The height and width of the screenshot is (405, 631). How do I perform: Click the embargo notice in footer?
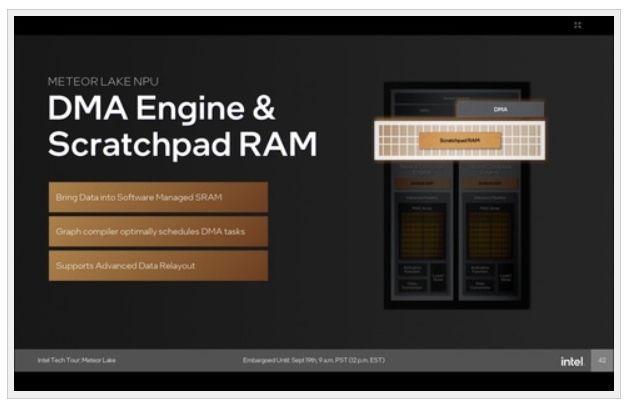pyautogui.click(x=313, y=360)
